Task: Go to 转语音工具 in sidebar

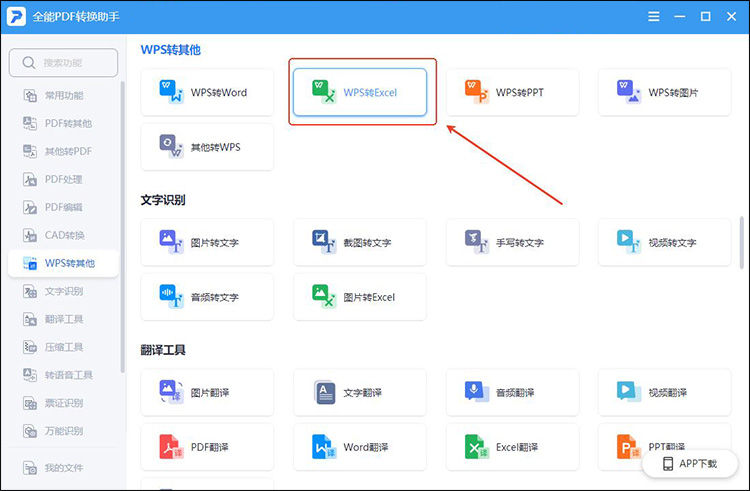Action: (x=63, y=375)
